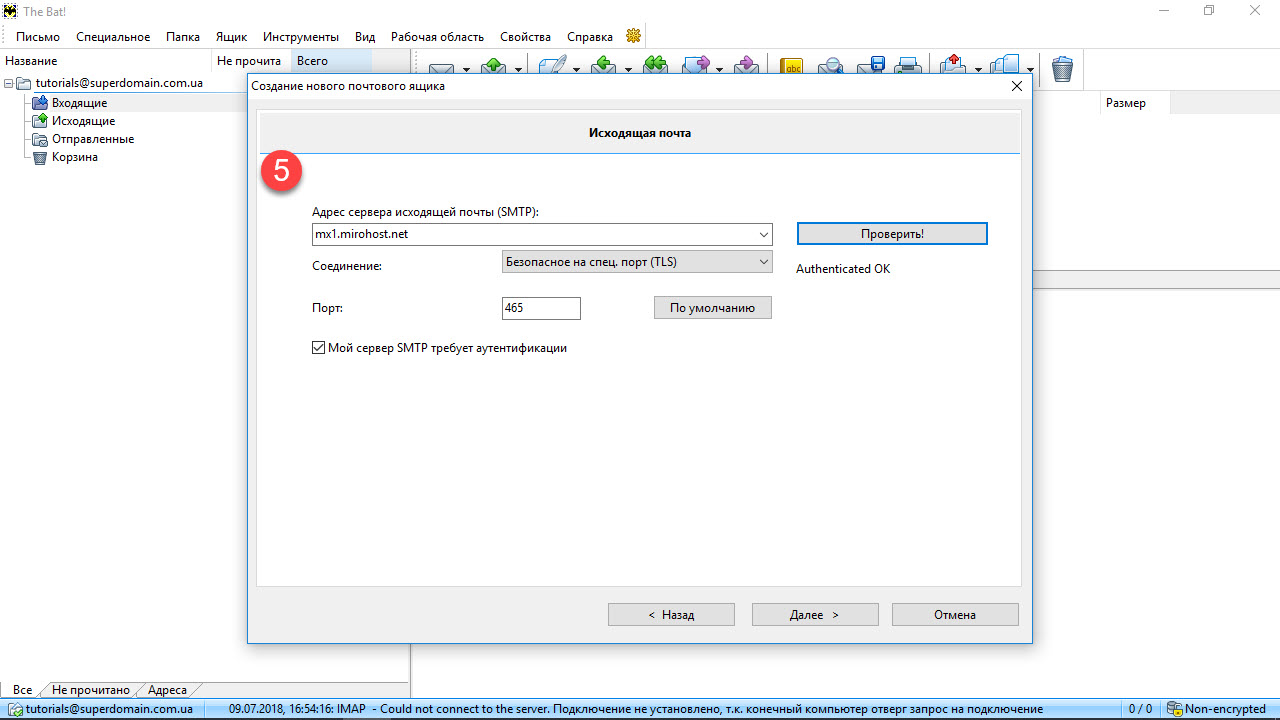Click the Print message toolbar icon
The height and width of the screenshot is (720, 1280).
(908, 67)
